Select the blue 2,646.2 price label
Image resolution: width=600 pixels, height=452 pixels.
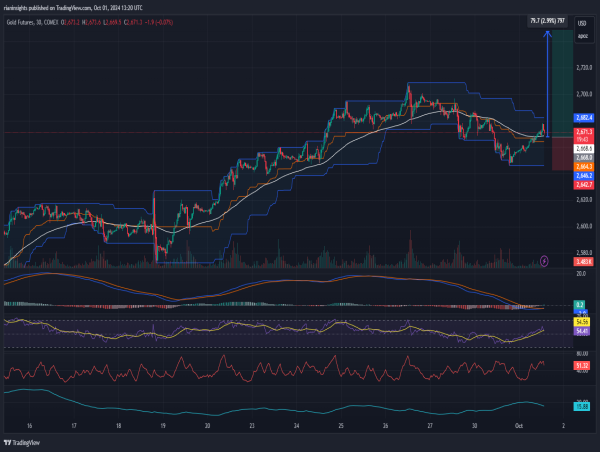(584, 176)
